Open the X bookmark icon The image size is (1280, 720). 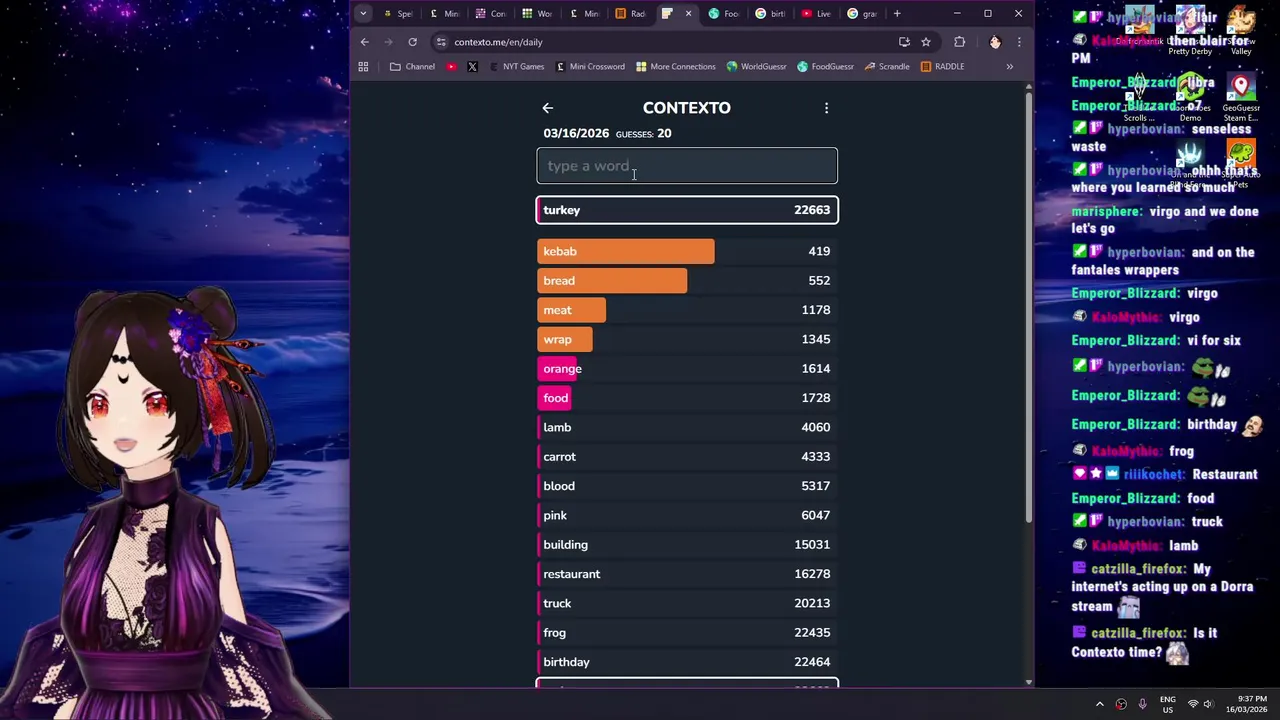(x=472, y=67)
